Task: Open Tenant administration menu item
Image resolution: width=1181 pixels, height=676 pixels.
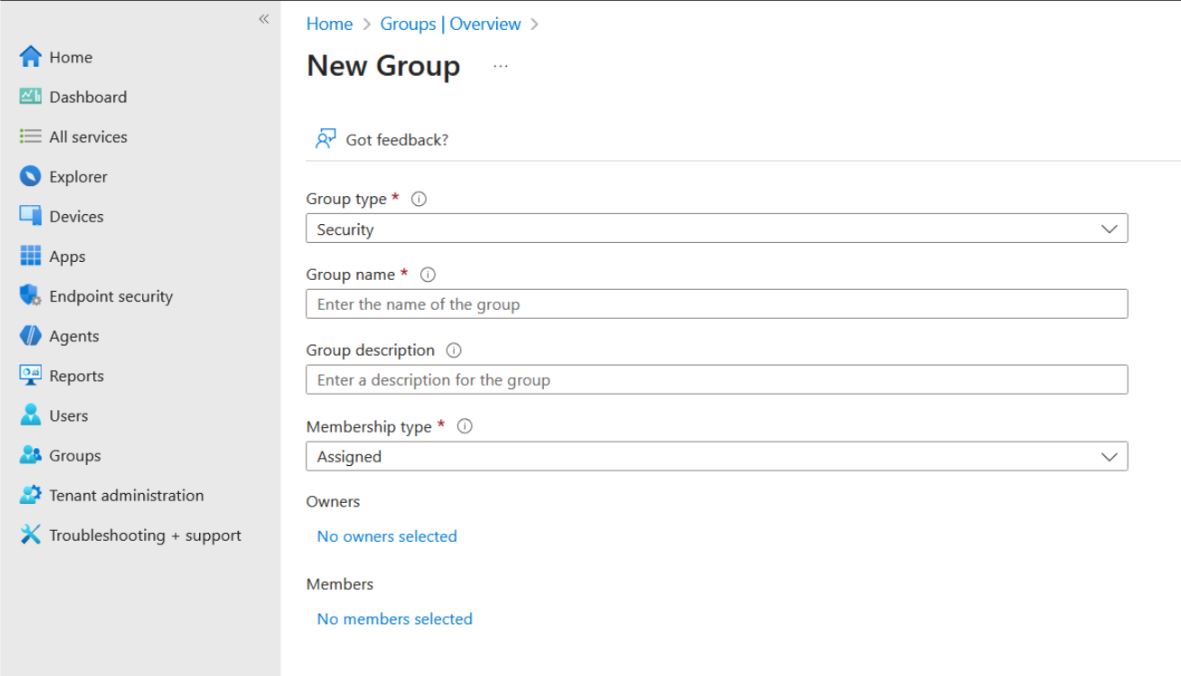Action: point(126,495)
